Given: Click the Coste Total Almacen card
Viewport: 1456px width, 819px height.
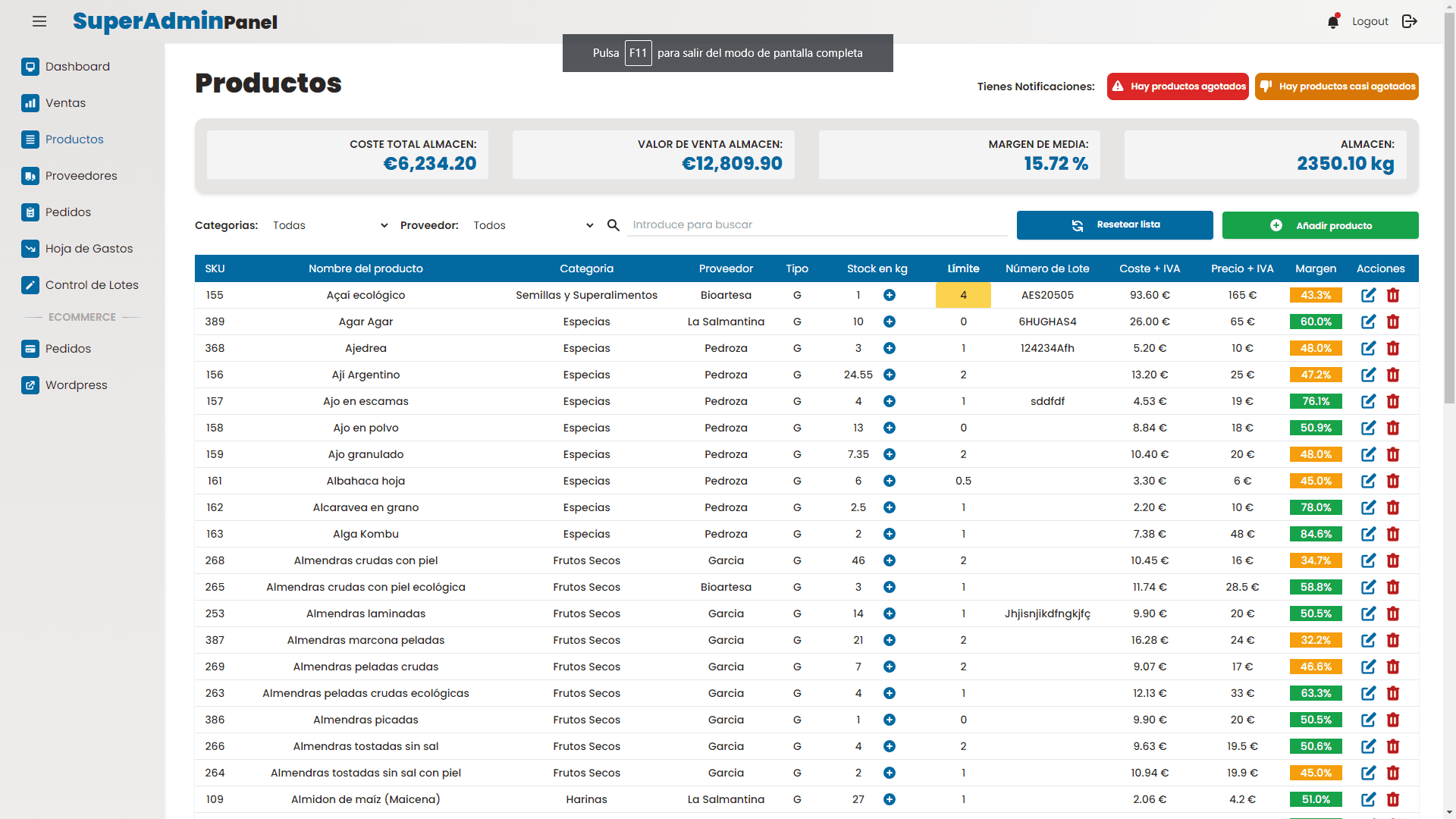Looking at the screenshot, I should click(x=347, y=155).
